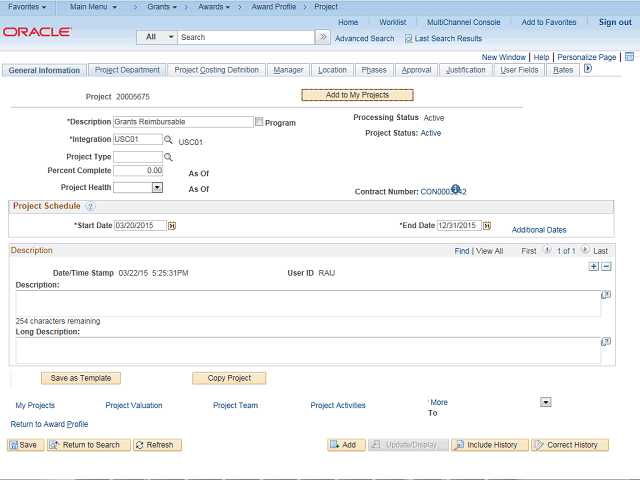
Task: Add a new description row with plus icon
Action: [594, 267]
